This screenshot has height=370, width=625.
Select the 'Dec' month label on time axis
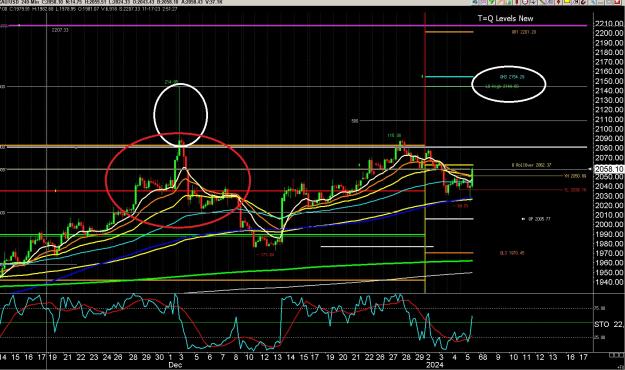pos(175,364)
